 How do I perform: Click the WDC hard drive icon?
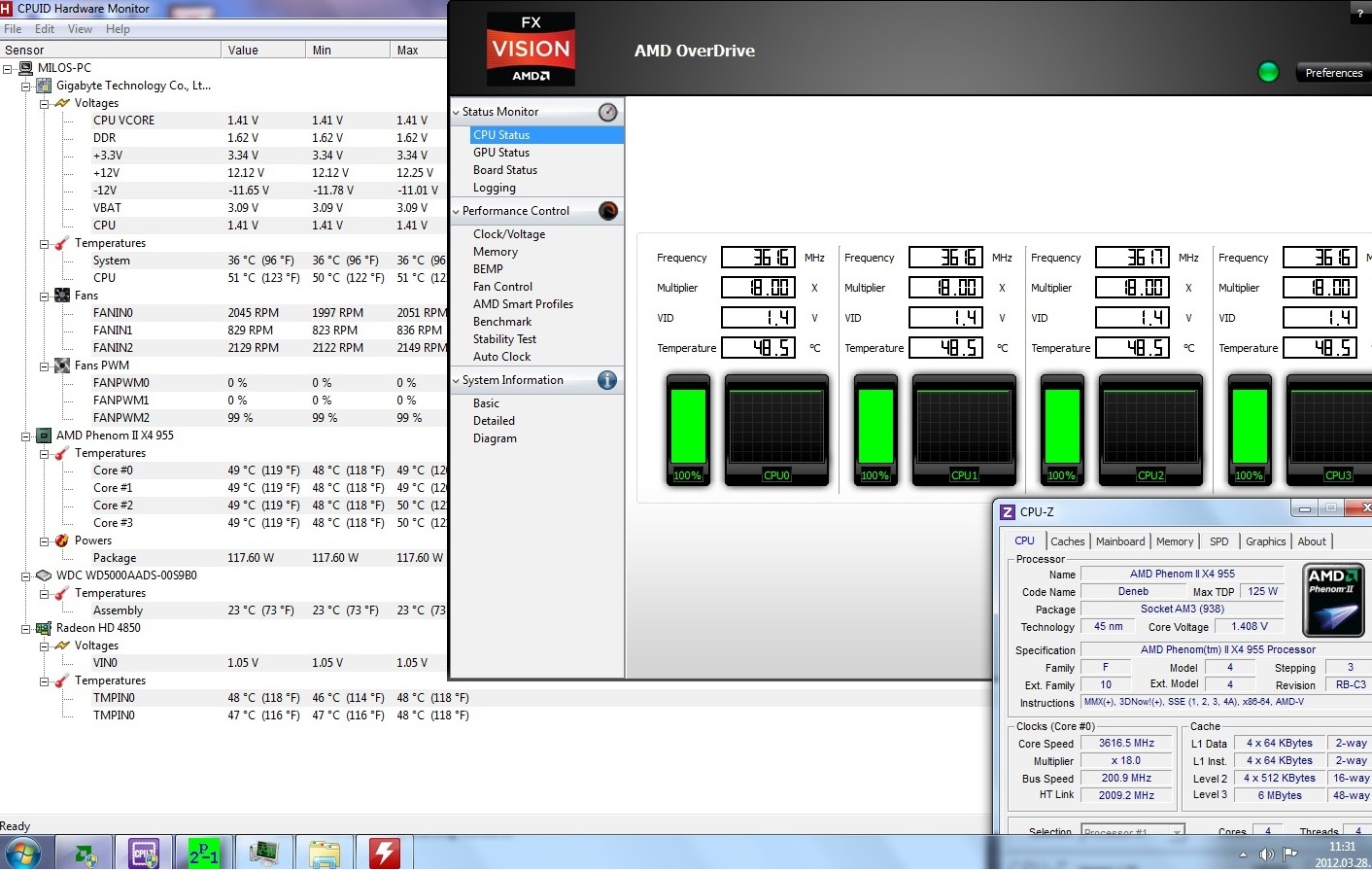pos(44,576)
